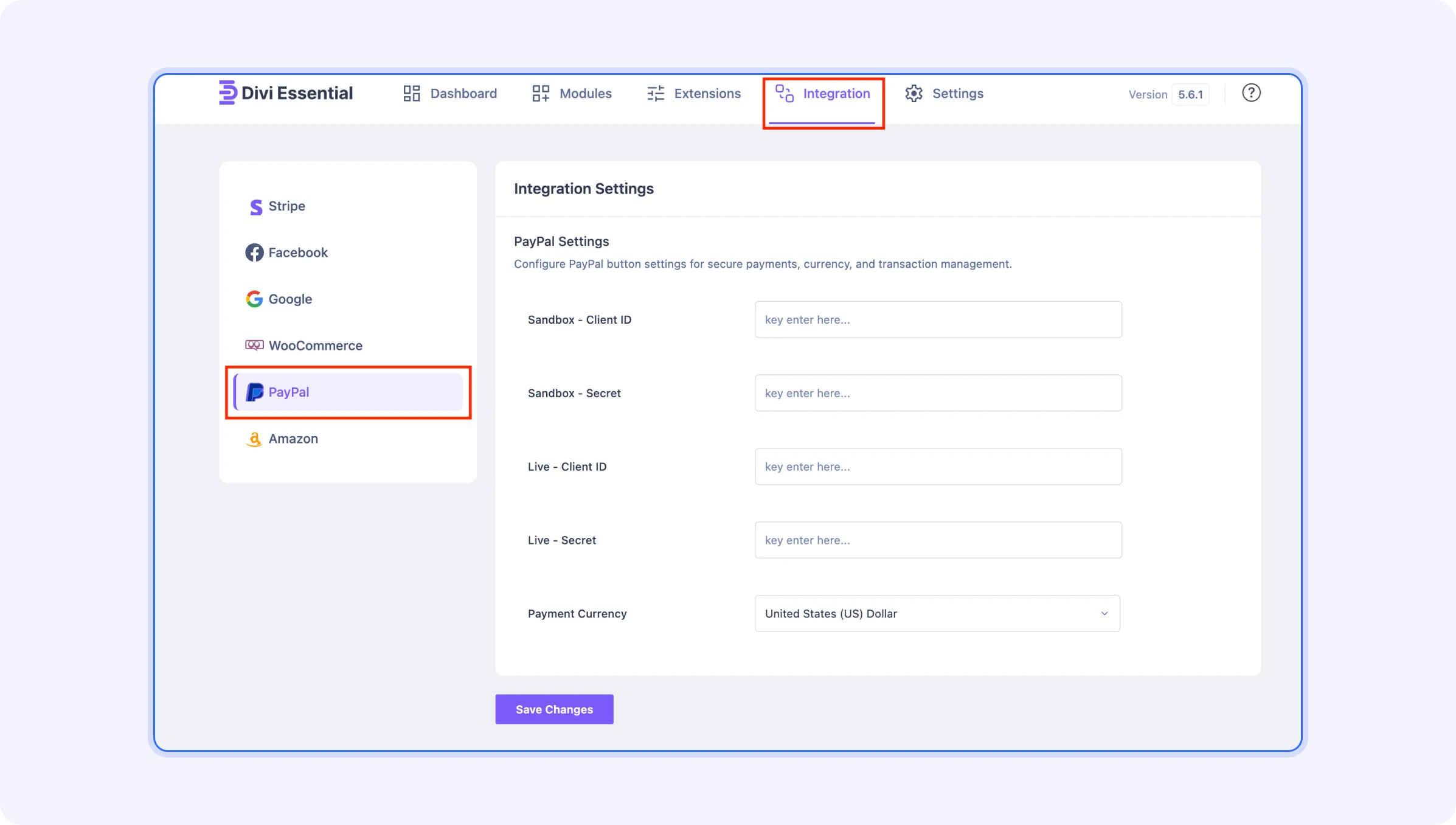Click the Integration linked-squares icon
The image size is (1456, 825).
pyautogui.click(x=785, y=93)
